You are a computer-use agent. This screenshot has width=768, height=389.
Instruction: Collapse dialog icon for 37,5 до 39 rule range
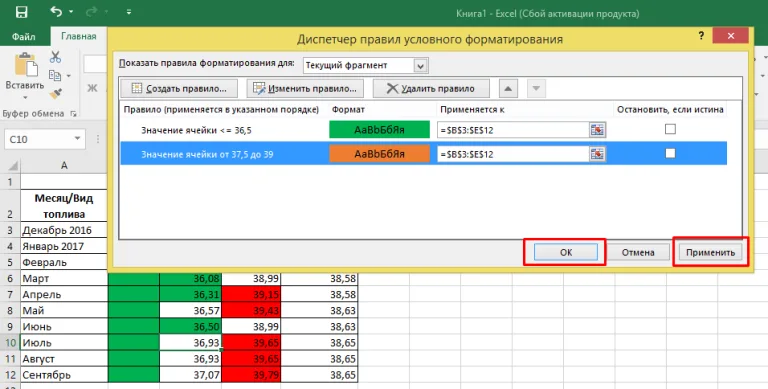[x=598, y=154]
